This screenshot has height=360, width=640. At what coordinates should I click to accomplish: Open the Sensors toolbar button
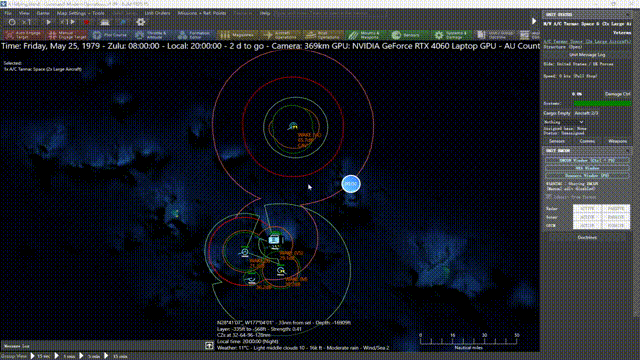point(409,35)
